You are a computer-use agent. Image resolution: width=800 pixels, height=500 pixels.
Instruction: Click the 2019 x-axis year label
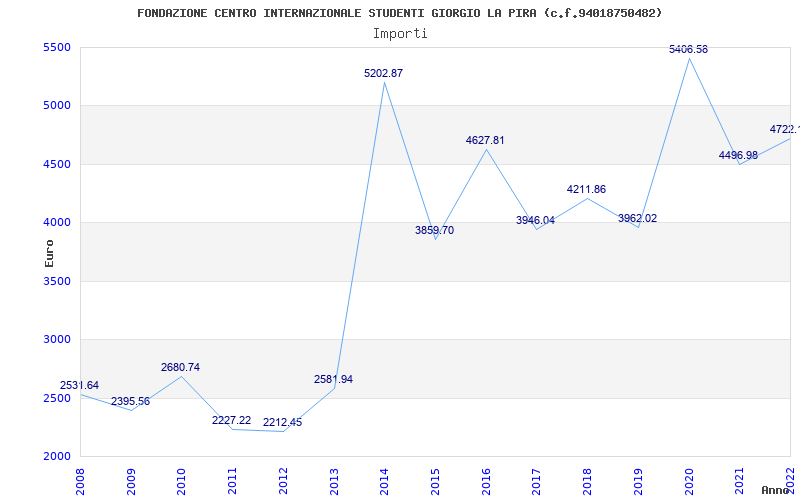pyautogui.click(x=638, y=481)
